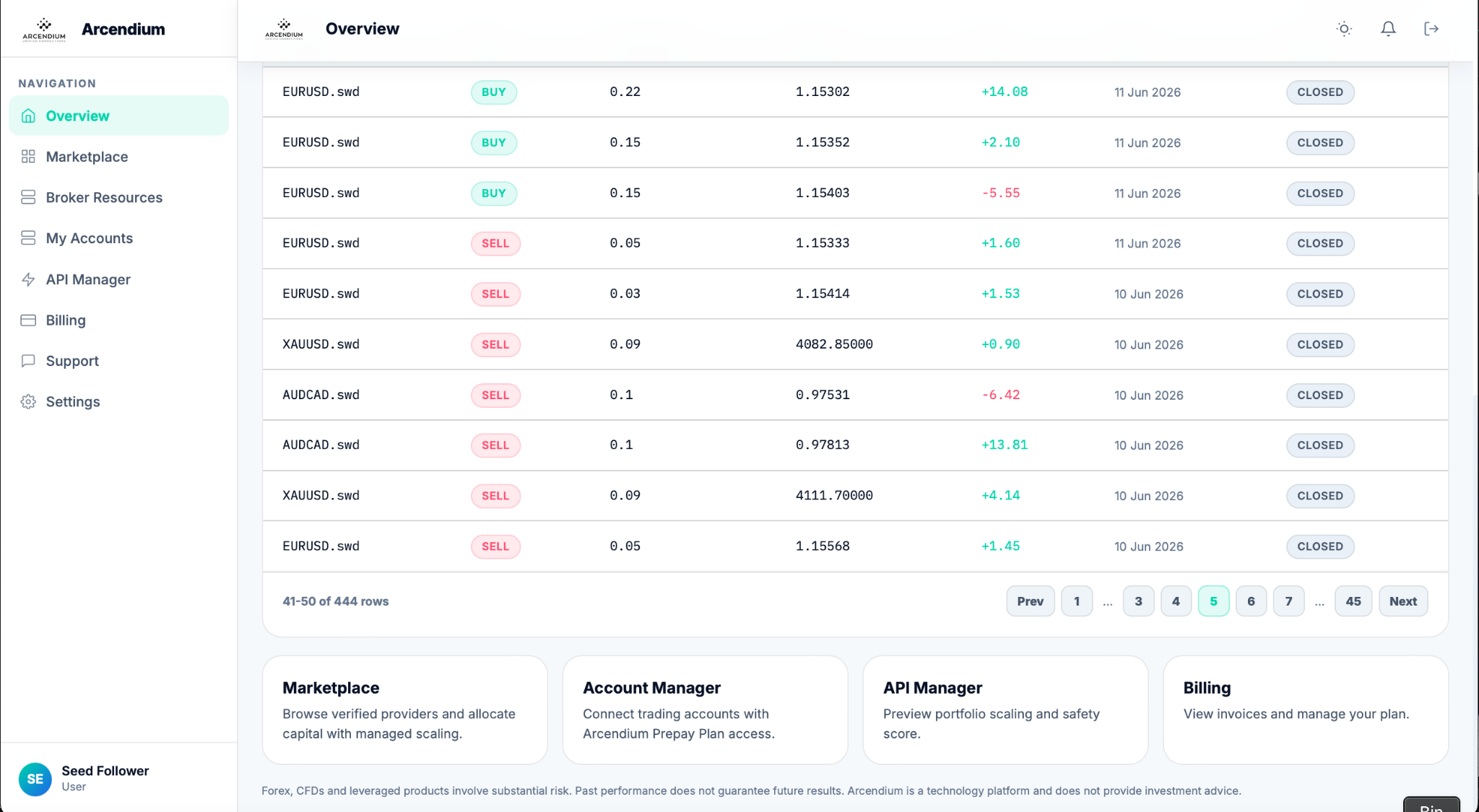Go to page 4 of trades
Image resolution: width=1479 pixels, height=812 pixels.
point(1176,601)
